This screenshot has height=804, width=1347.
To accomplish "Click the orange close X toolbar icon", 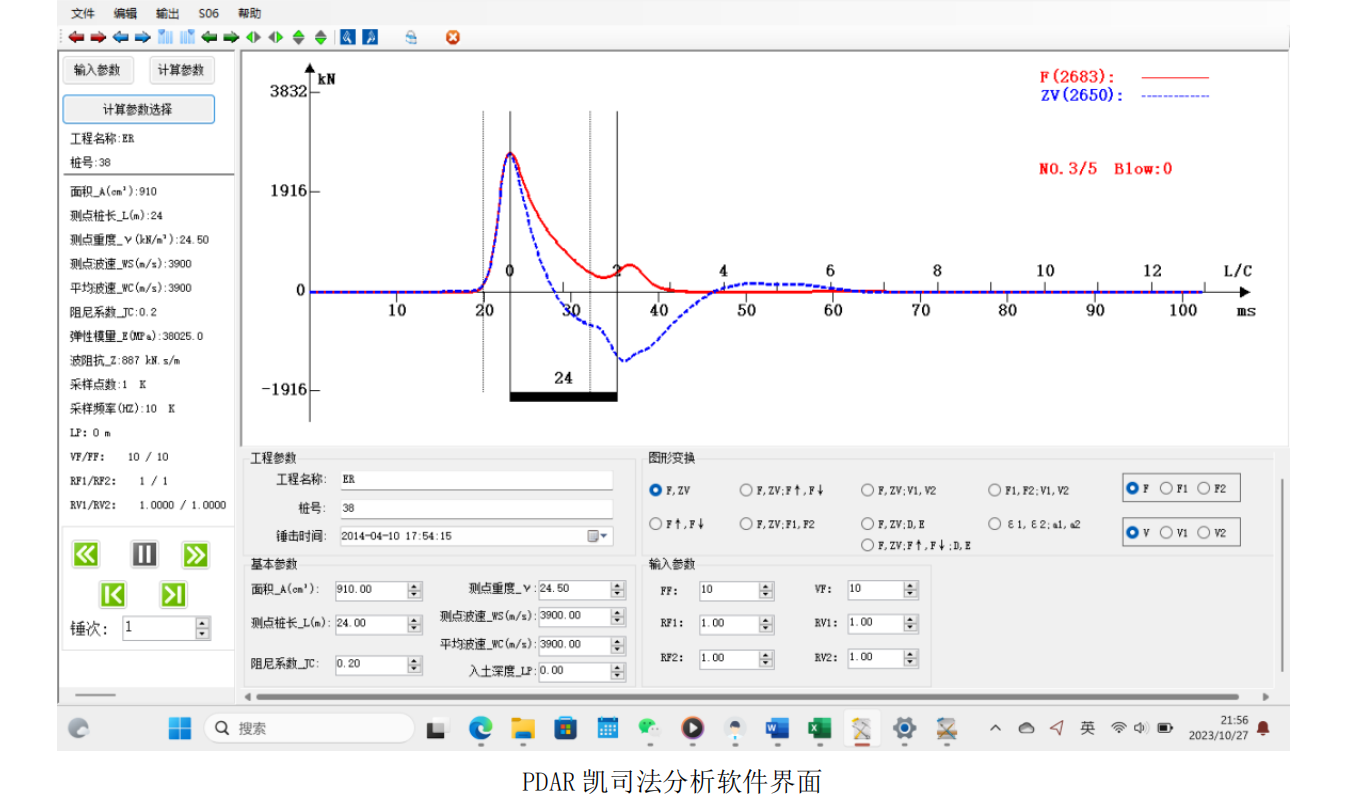I will pos(452,38).
